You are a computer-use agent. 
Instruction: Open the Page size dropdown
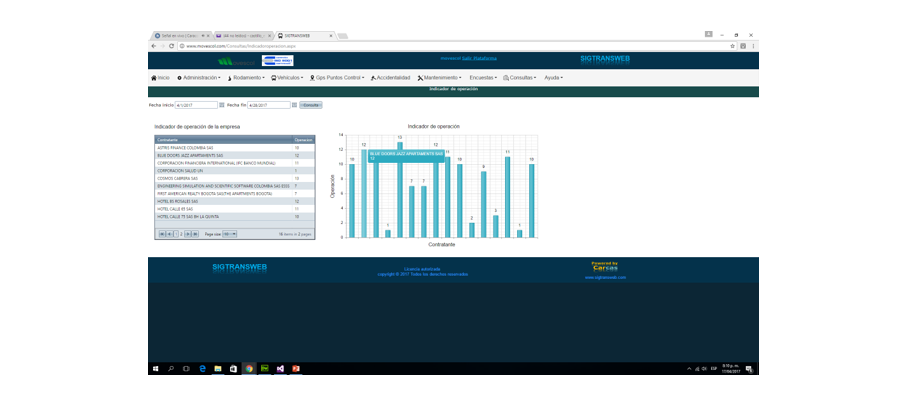point(230,234)
